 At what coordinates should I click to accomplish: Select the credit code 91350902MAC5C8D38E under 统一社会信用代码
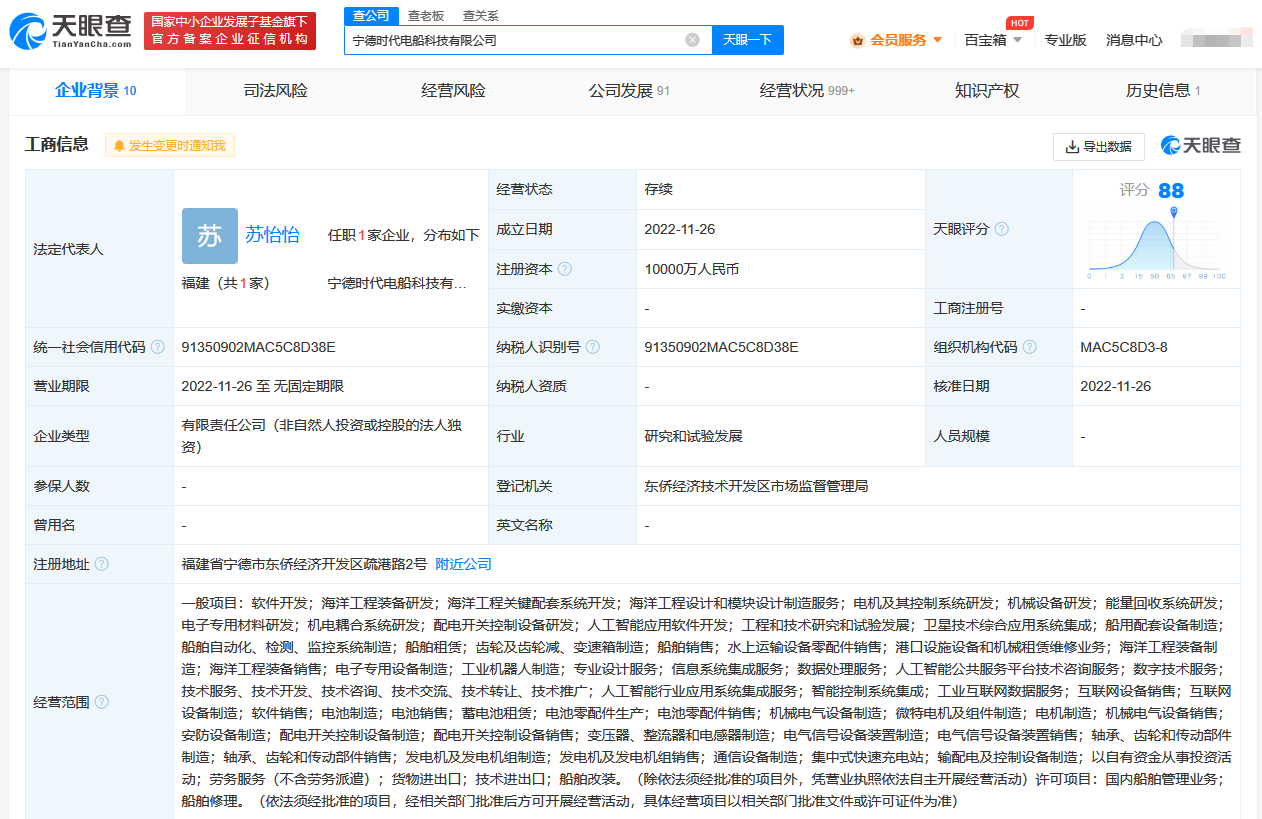tap(258, 347)
